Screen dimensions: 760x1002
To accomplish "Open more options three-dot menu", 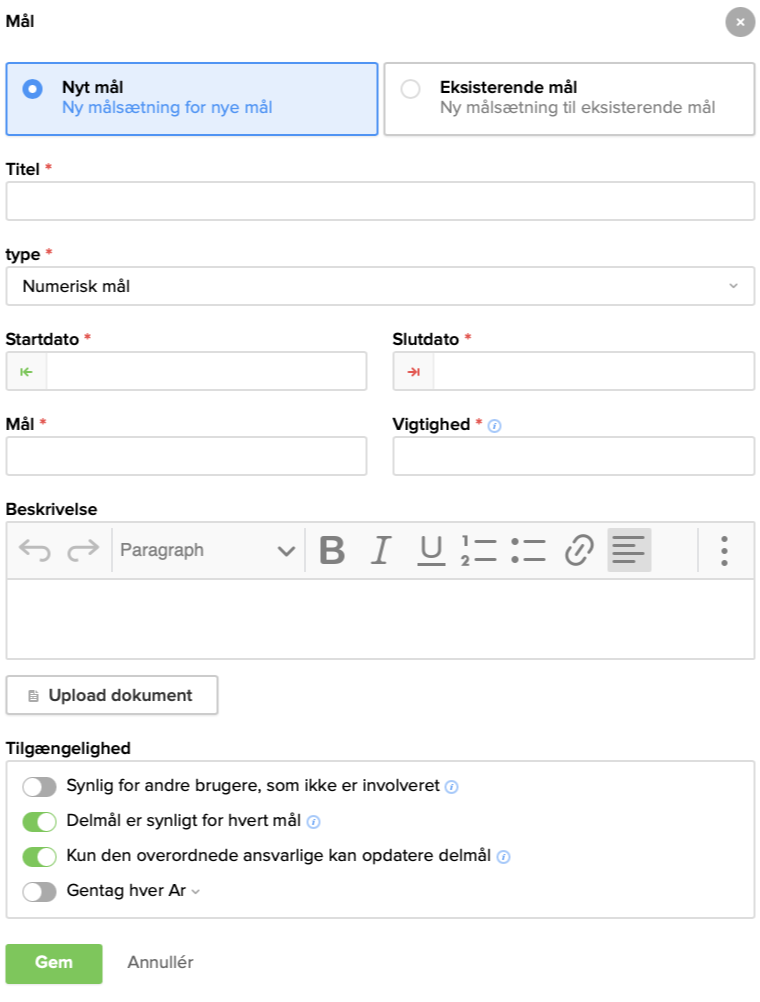I will coord(724,550).
